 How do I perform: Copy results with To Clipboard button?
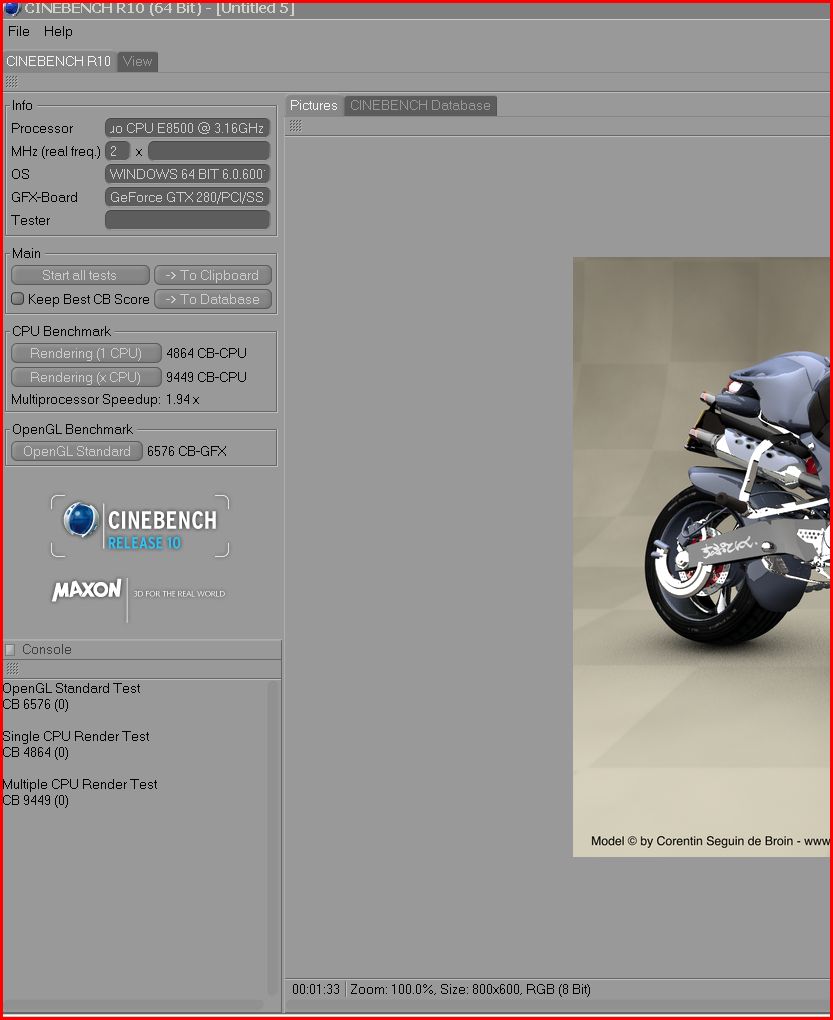tap(213, 275)
